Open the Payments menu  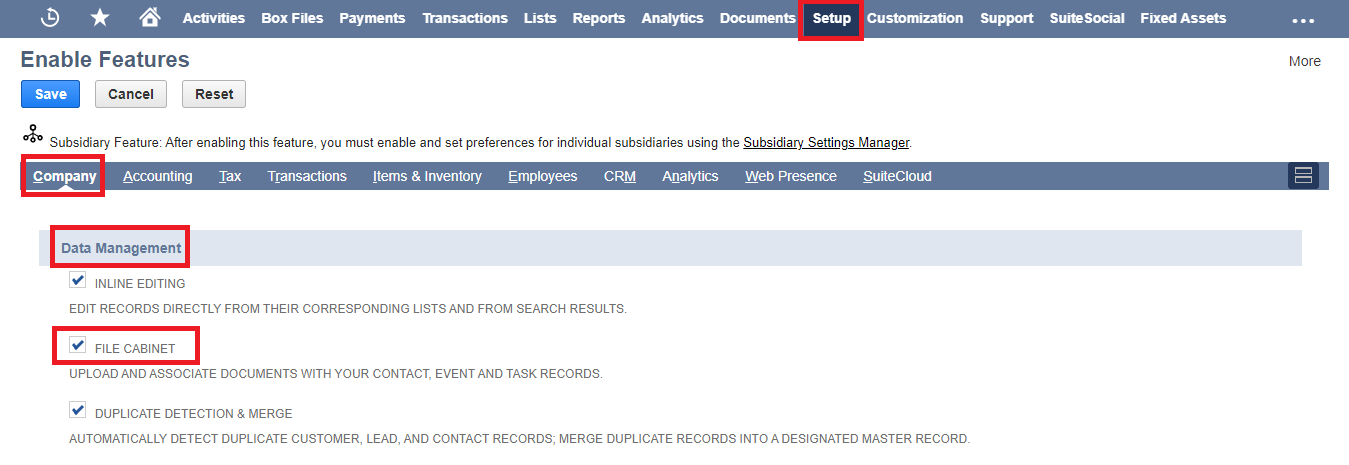372,18
